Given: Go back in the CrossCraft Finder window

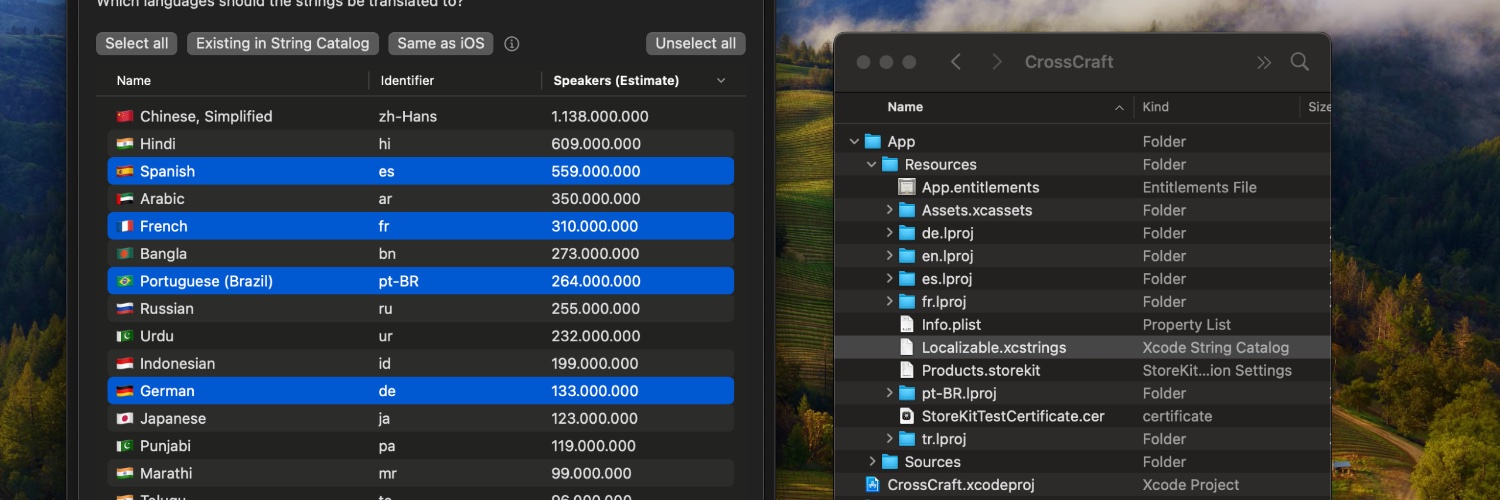Looking at the screenshot, I should pos(956,62).
